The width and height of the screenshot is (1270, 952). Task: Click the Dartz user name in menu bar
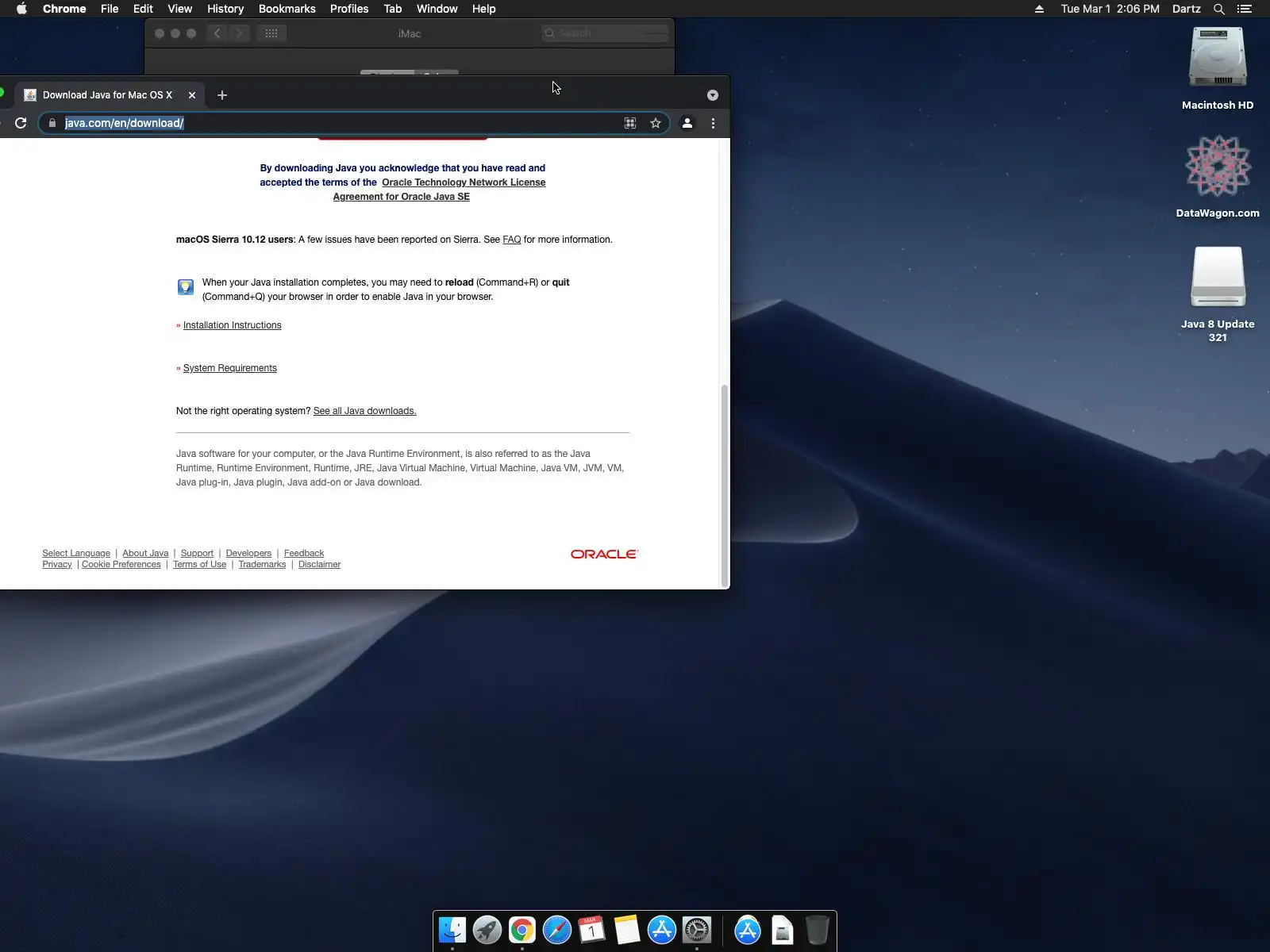[1187, 9]
